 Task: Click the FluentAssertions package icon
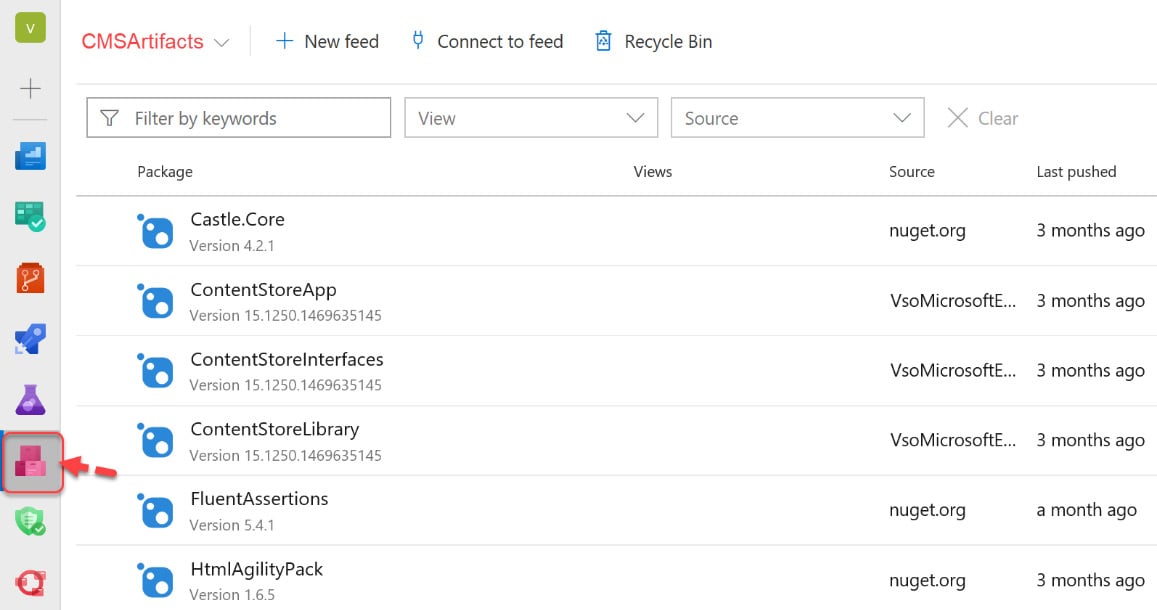coord(155,510)
